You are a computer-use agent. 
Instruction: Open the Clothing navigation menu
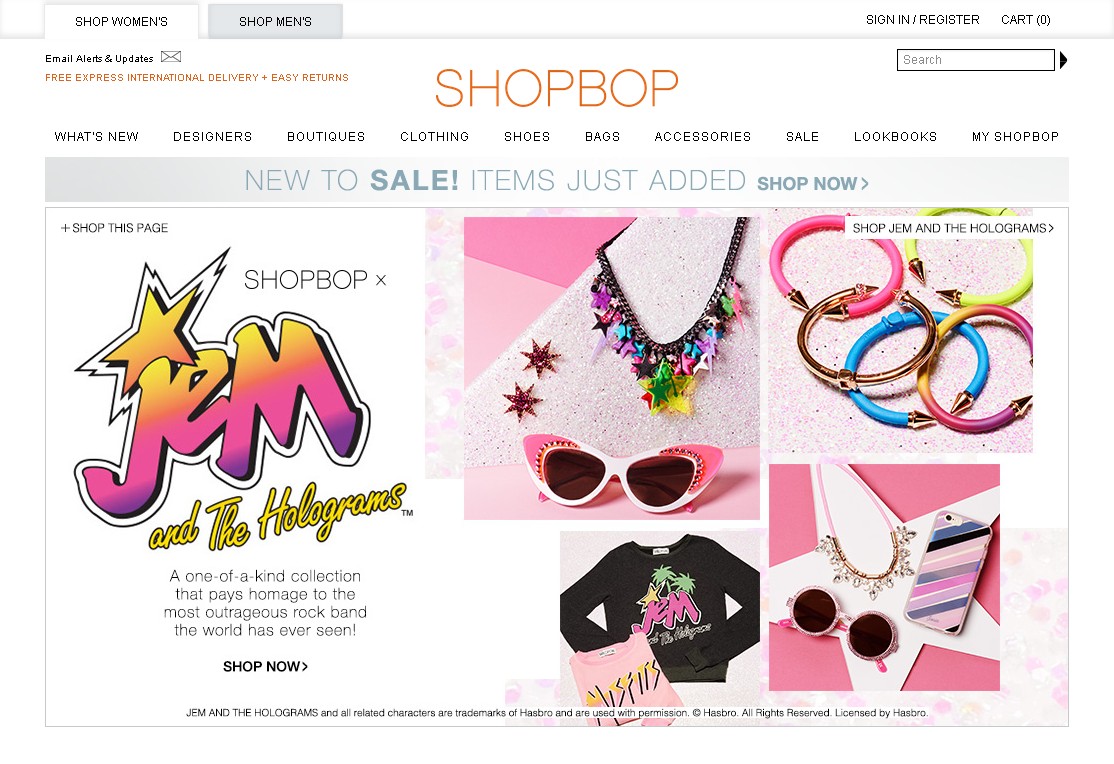coord(434,136)
